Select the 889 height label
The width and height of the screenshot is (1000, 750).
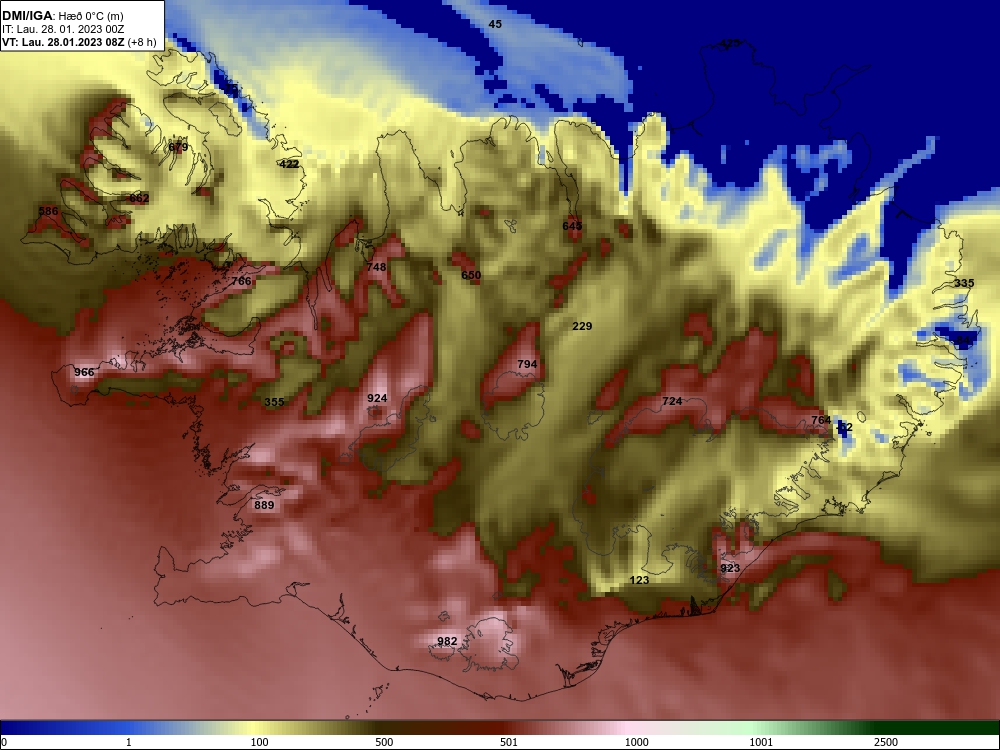[x=264, y=505]
